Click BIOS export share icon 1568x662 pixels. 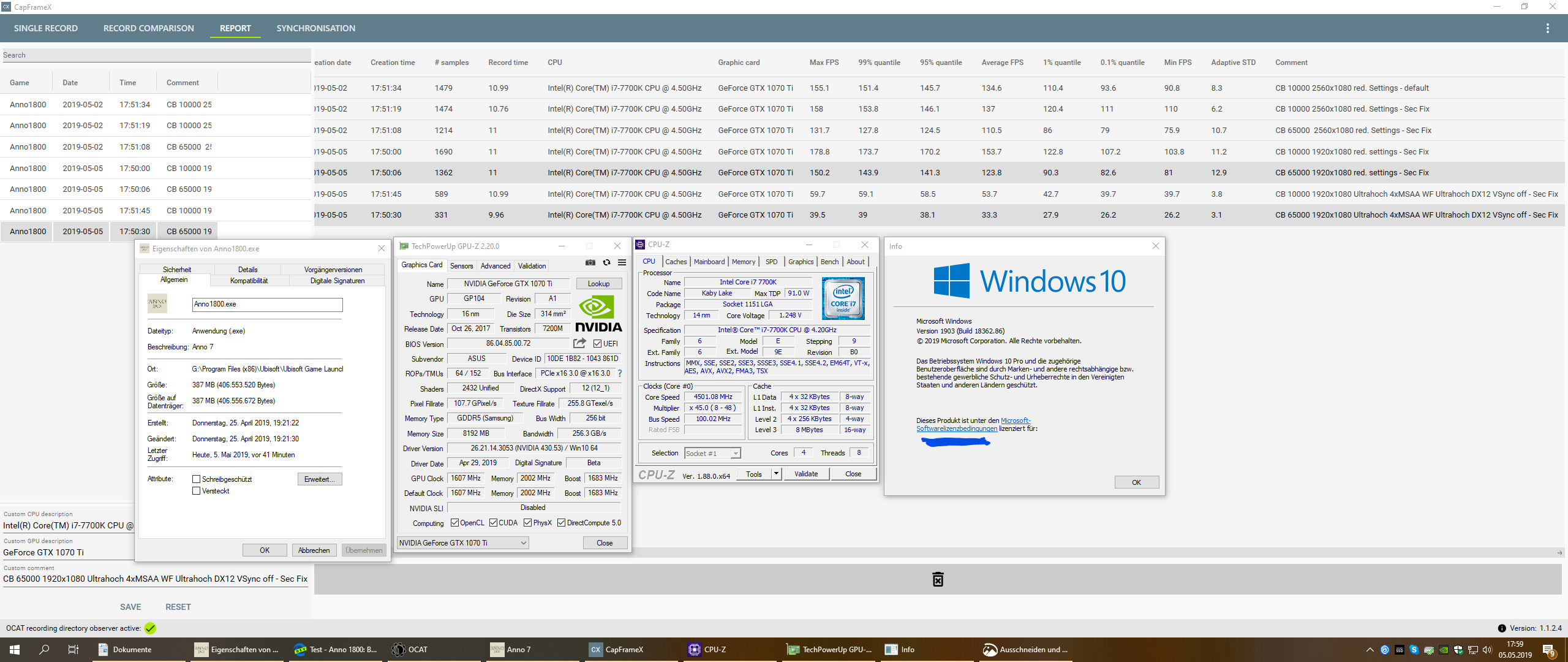click(579, 343)
